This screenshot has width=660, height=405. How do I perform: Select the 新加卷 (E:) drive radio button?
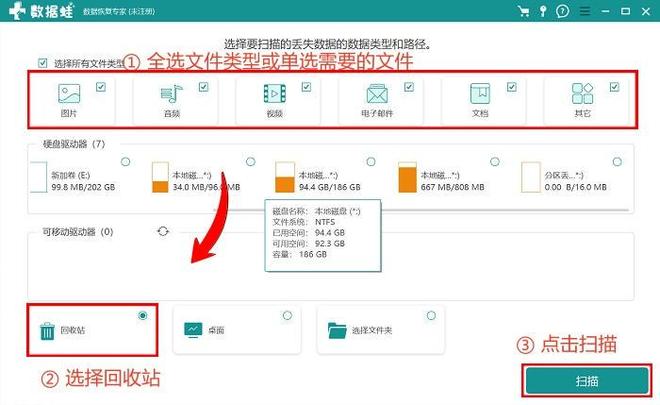pos(125,162)
